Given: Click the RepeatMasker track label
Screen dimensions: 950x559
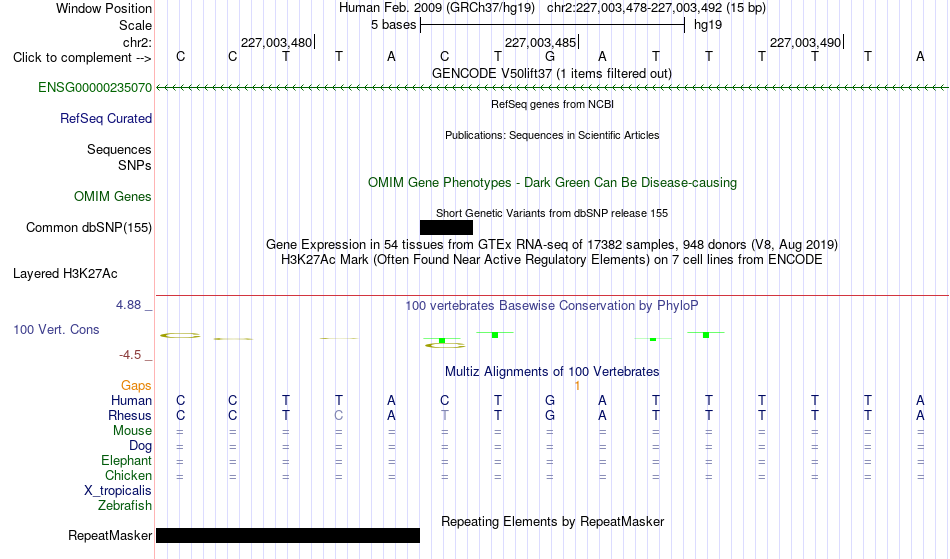Looking at the screenshot, I should point(110,535).
